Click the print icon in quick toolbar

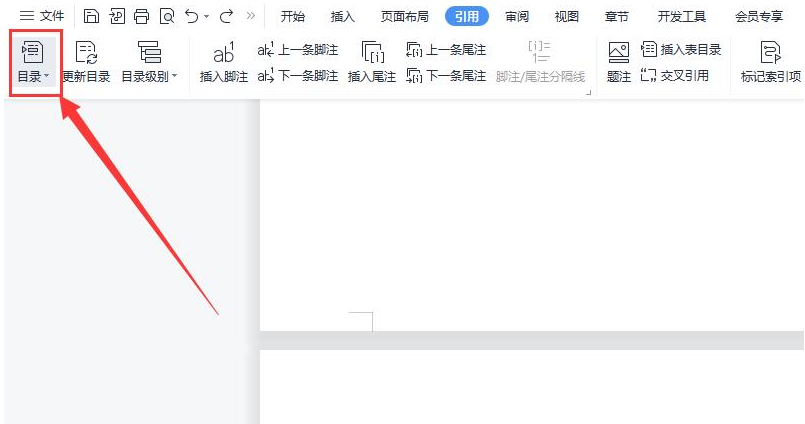pos(141,16)
